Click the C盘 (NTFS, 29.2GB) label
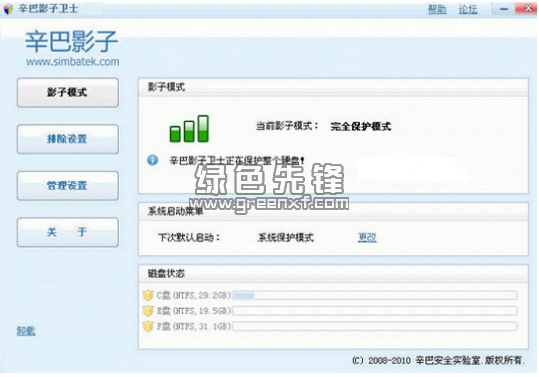This screenshot has height=377, width=539. tap(194, 295)
